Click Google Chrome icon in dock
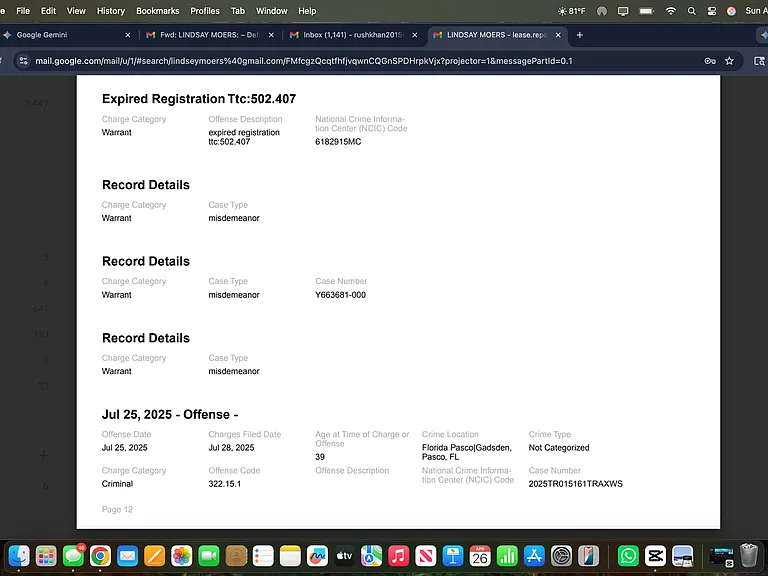Viewport: 768px width, 576px height. click(x=100, y=556)
